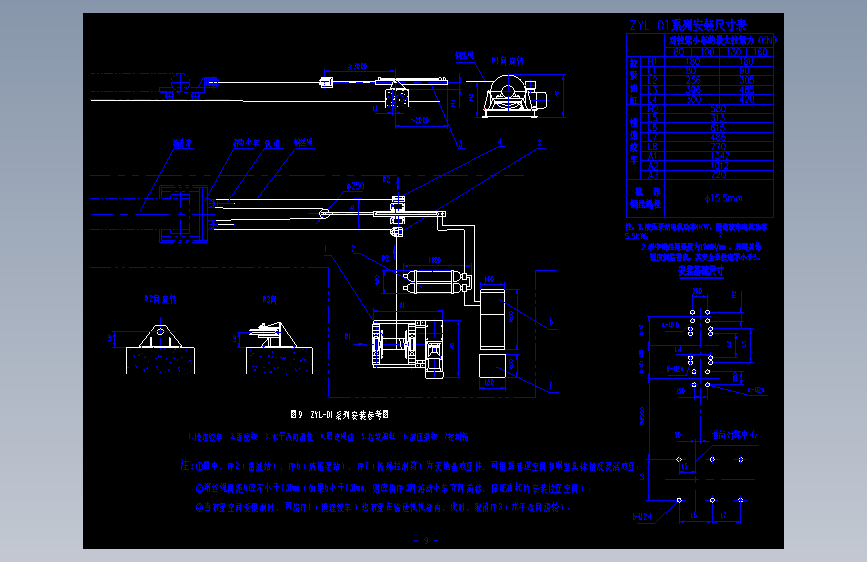Click the table title 'ZYL 01系列安装尺寸表'
The height and width of the screenshot is (562, 867).
[x=688, y=25]
